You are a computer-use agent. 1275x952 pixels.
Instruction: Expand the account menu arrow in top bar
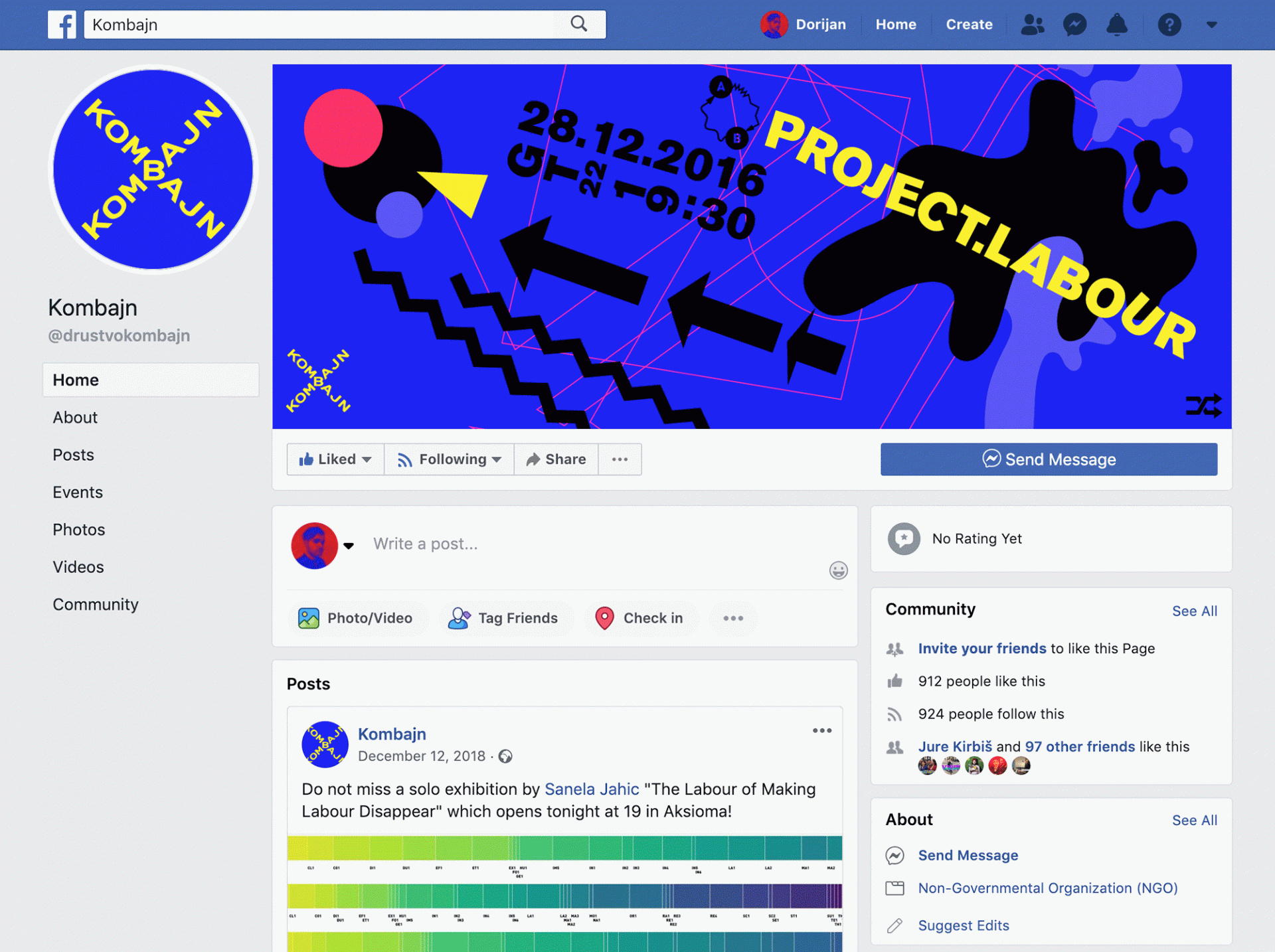tap(1211, 25)
